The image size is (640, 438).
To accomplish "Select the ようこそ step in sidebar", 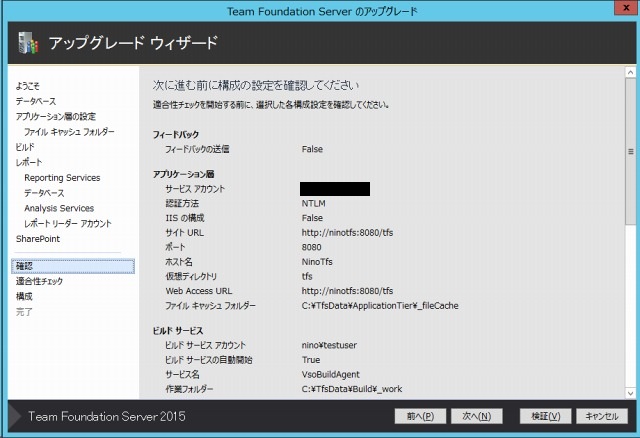I will 28,86.
